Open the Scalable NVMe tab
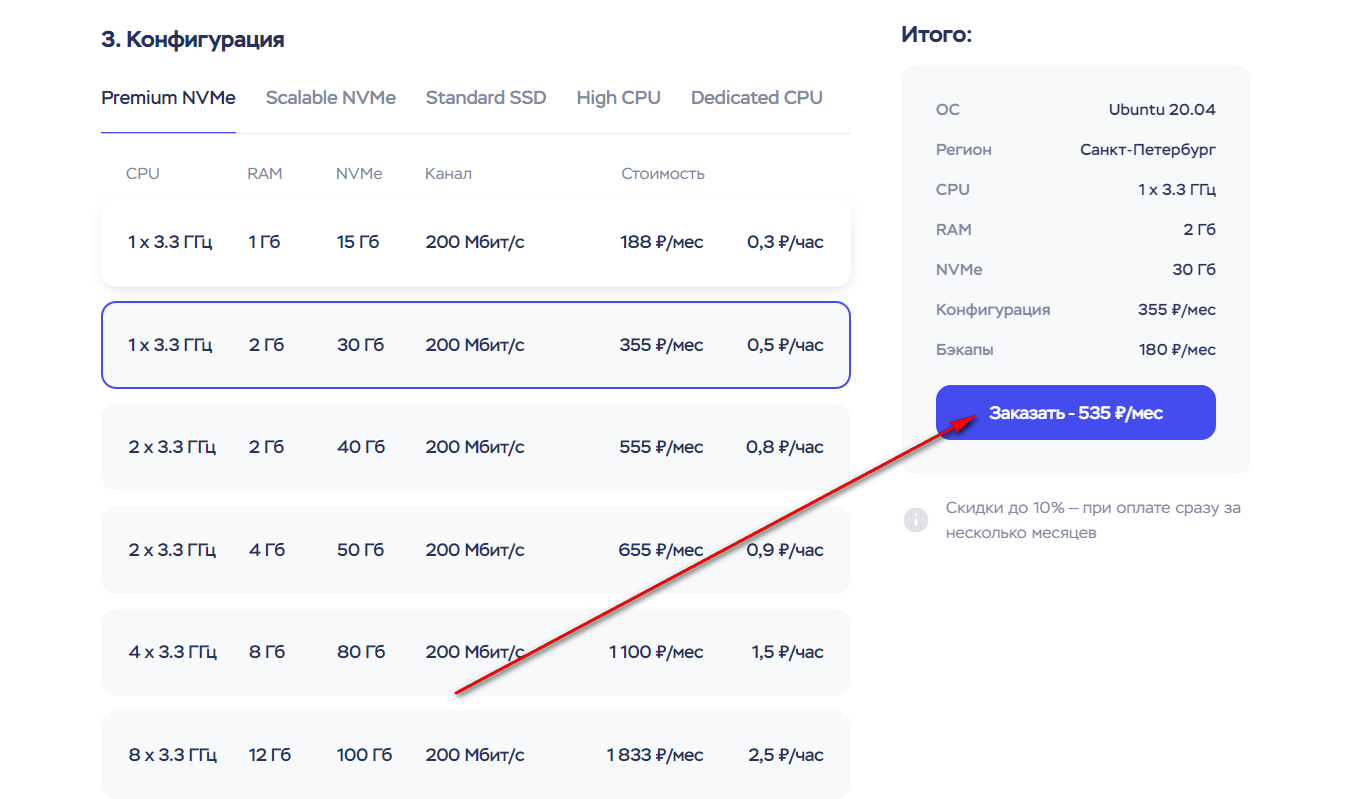The width and height of the screenshot is (1348, 799). 330,98
